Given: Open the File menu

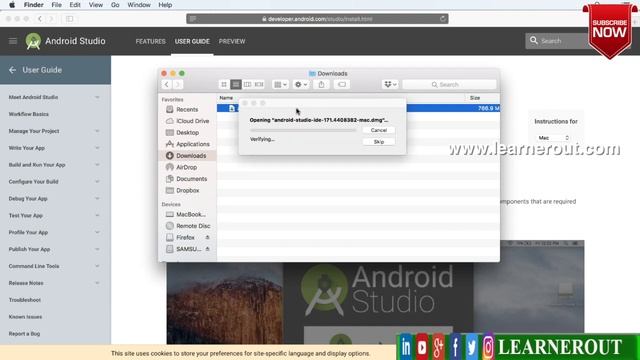Looking at the screenshot, I should (56, 5).
